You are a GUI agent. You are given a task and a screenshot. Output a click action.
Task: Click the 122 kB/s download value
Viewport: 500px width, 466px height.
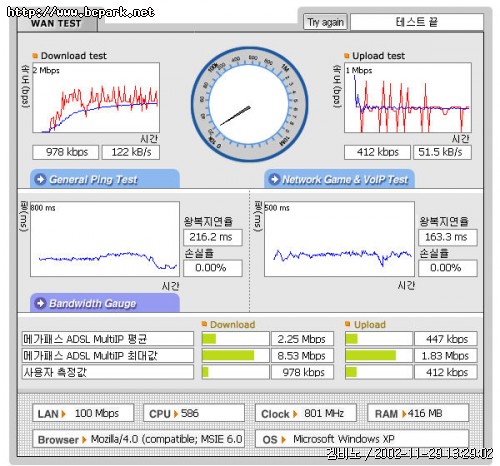tap(131, 152)
